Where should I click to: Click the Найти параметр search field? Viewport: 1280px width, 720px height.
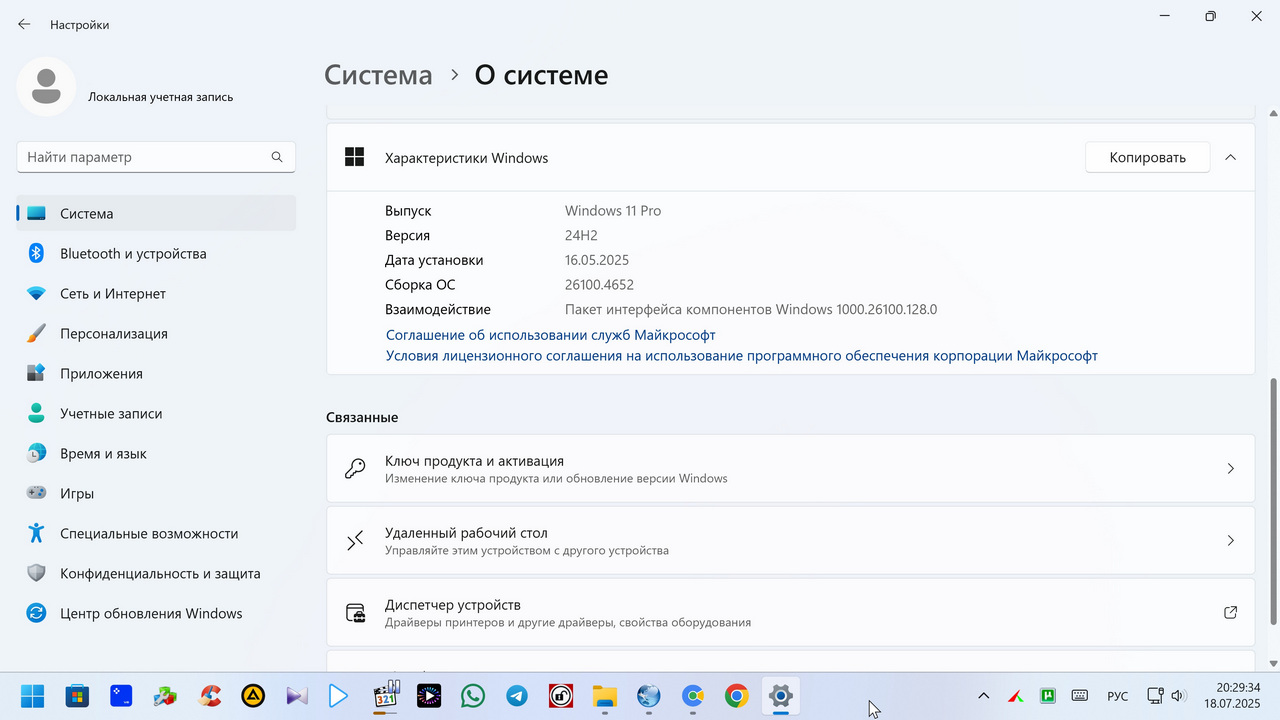tap(156, 157)
